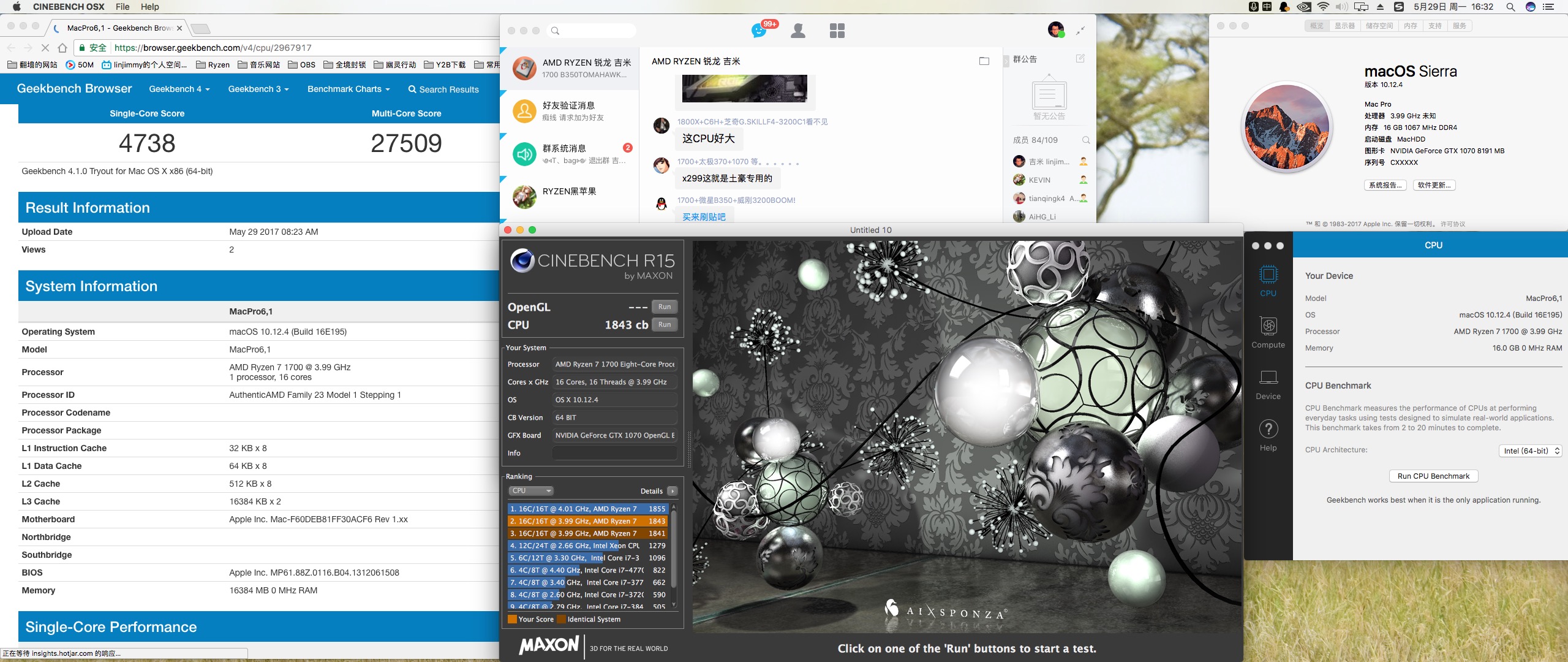Run the Cinebench CPU test
The width and height of the screenshot is (1568, 662).
665,324
